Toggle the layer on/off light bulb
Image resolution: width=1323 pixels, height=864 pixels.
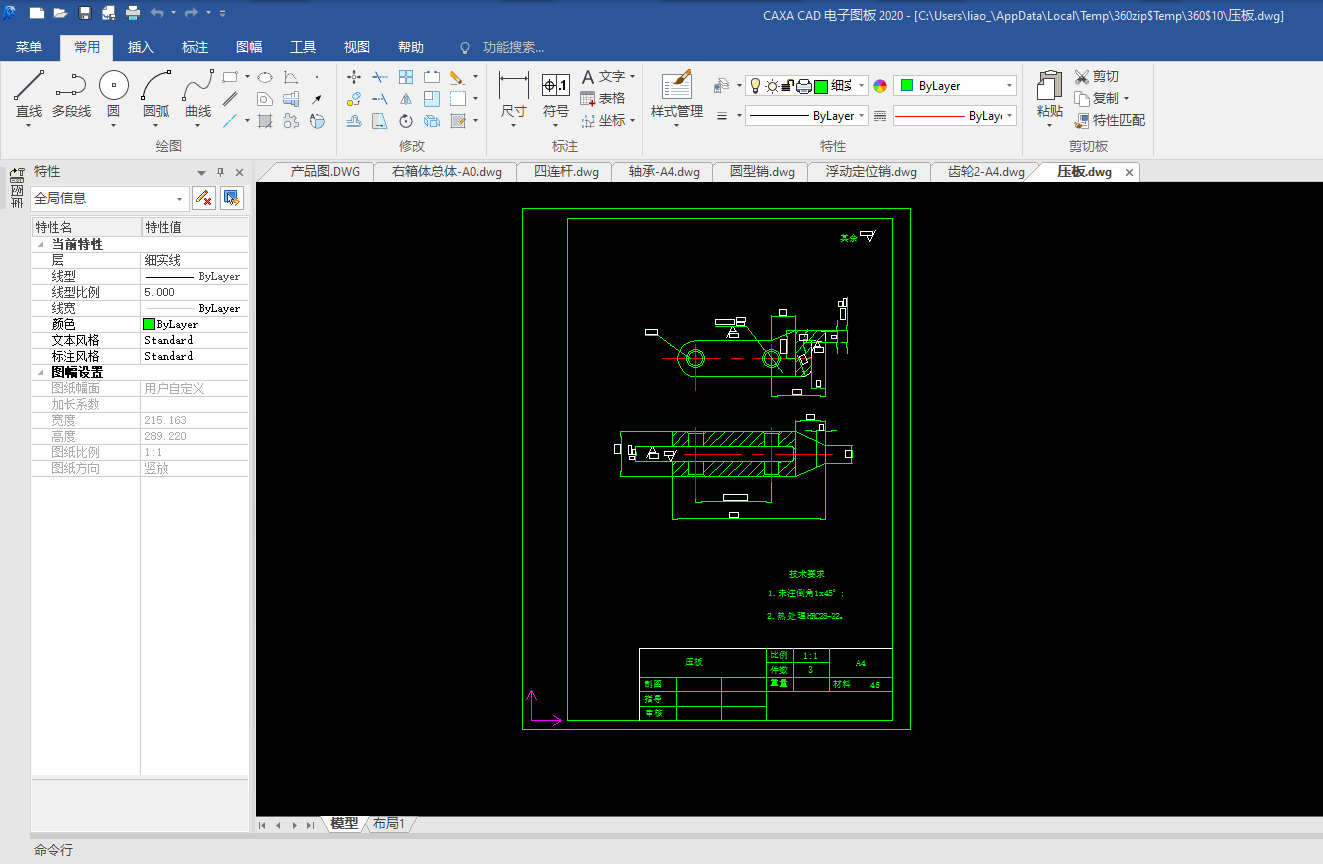click(x=756, y=86)
